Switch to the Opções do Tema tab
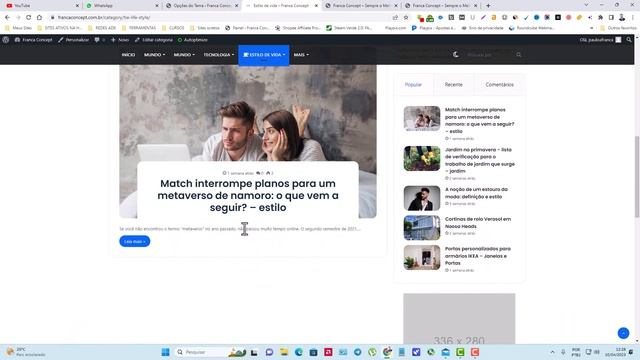The height and width of the screenshot is (360, 640). 202,6
